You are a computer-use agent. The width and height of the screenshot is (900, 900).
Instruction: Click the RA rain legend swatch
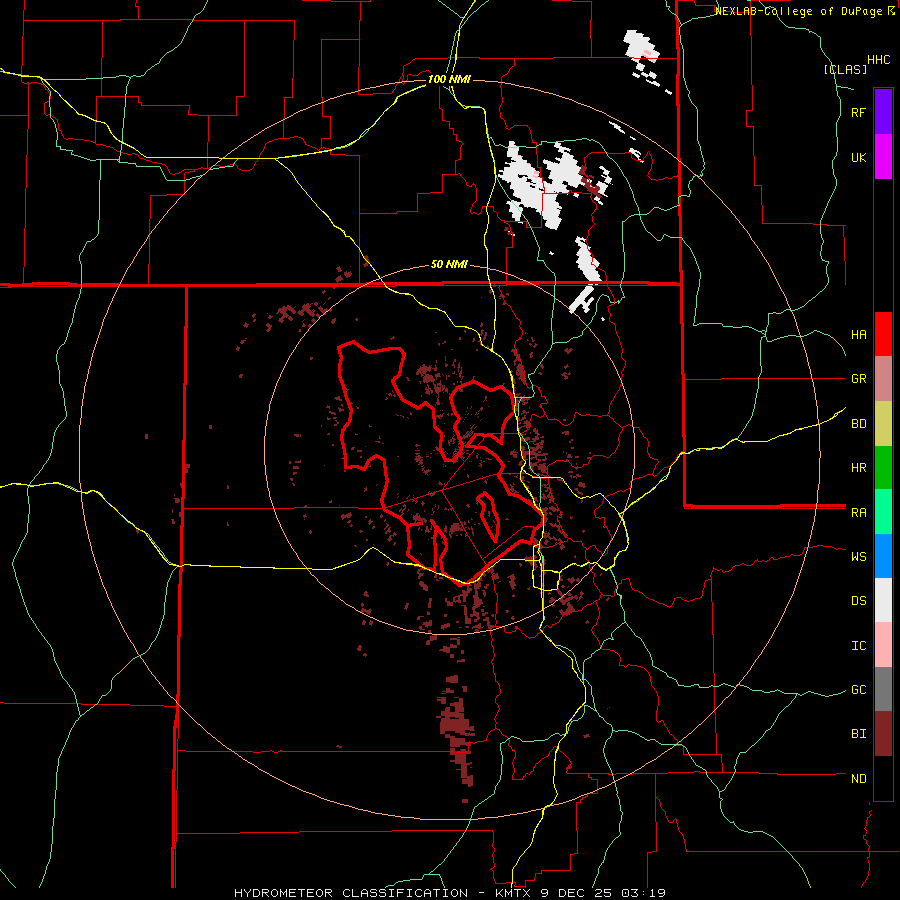point(883,512)
